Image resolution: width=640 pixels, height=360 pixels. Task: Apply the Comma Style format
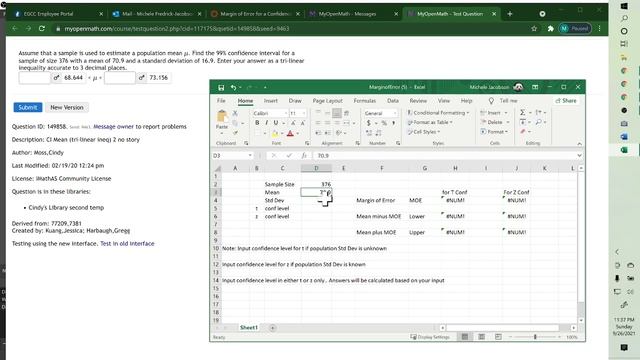pyautogui.click(x=393, y=123)
